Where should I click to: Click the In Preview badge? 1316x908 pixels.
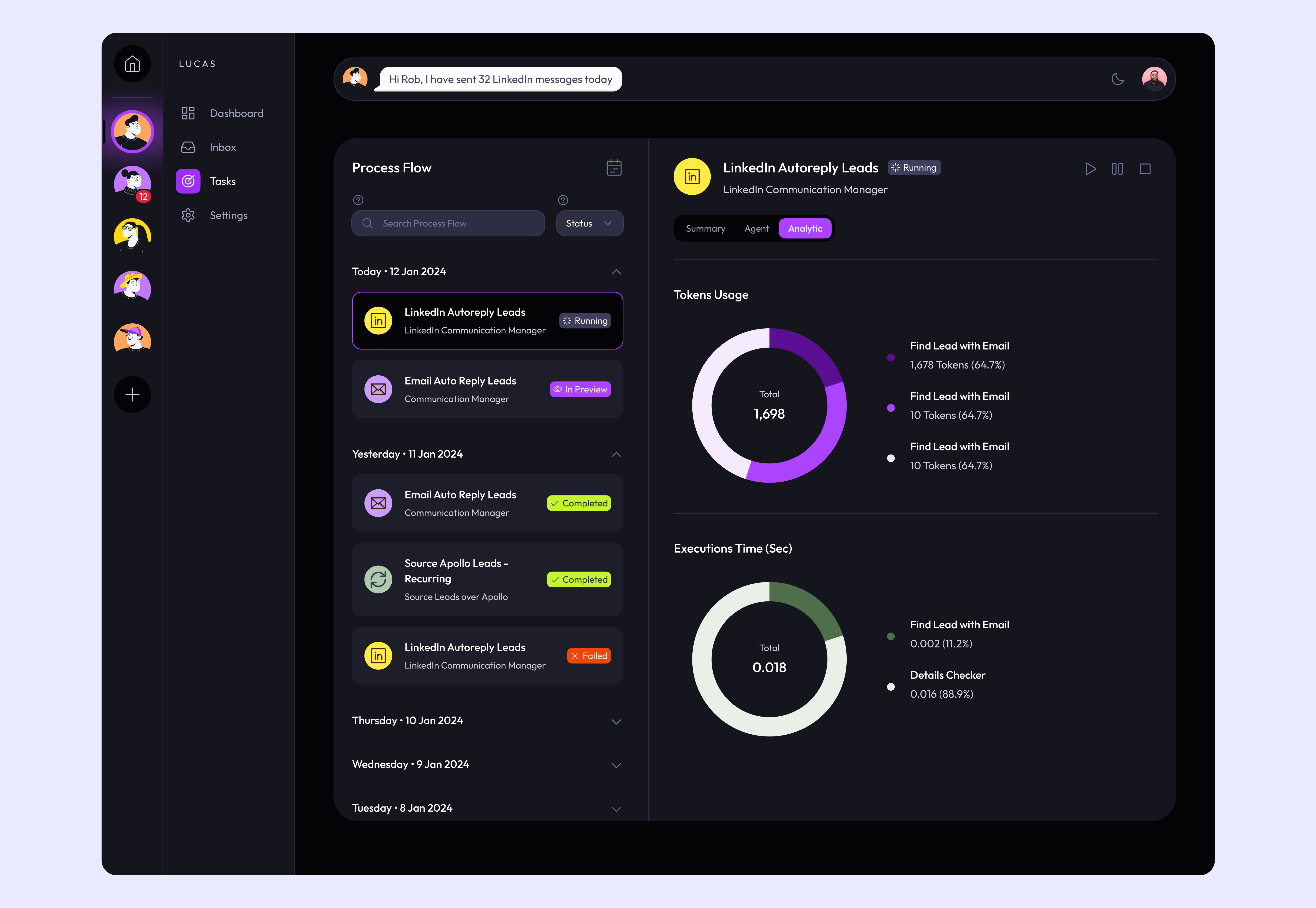click(580, 390)
